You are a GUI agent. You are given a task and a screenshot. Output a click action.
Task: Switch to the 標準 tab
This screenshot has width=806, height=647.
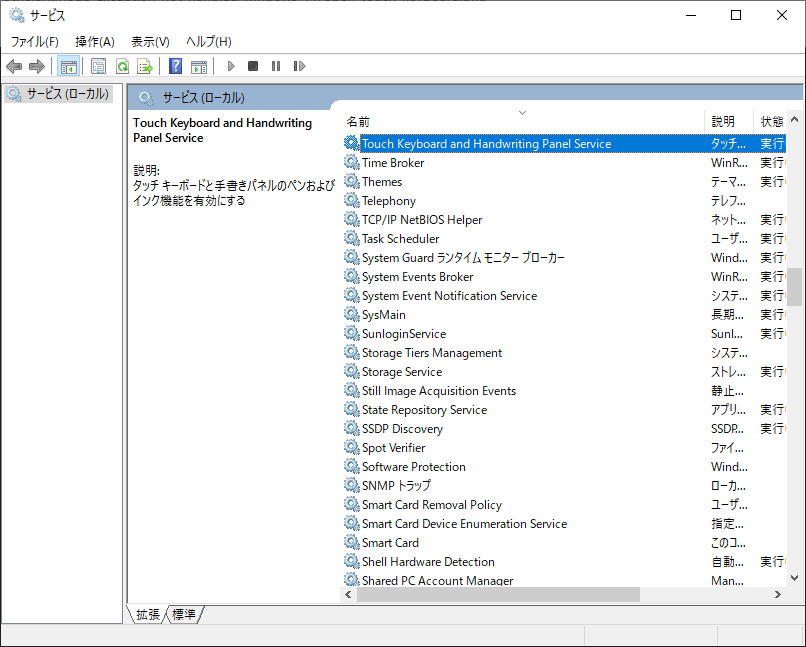click(x=184, y=614)
